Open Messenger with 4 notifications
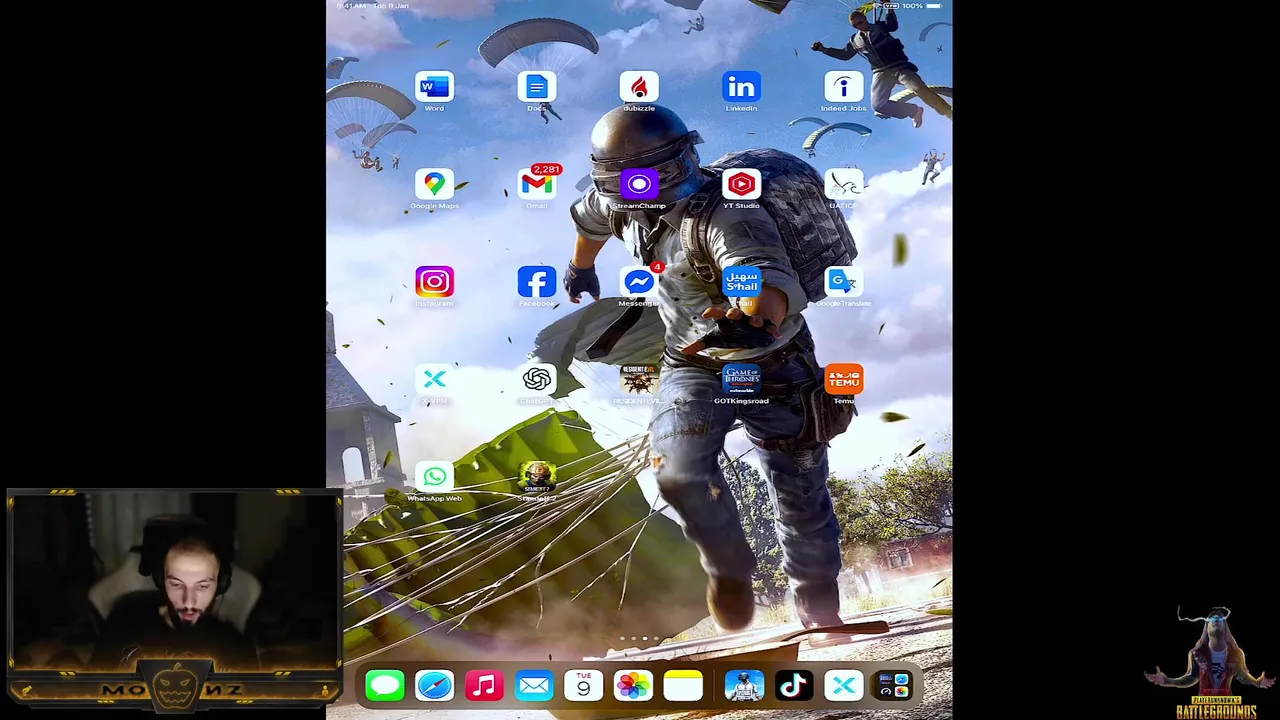The height and width of the screenshot is (720, 1280). tap(639, 282)
